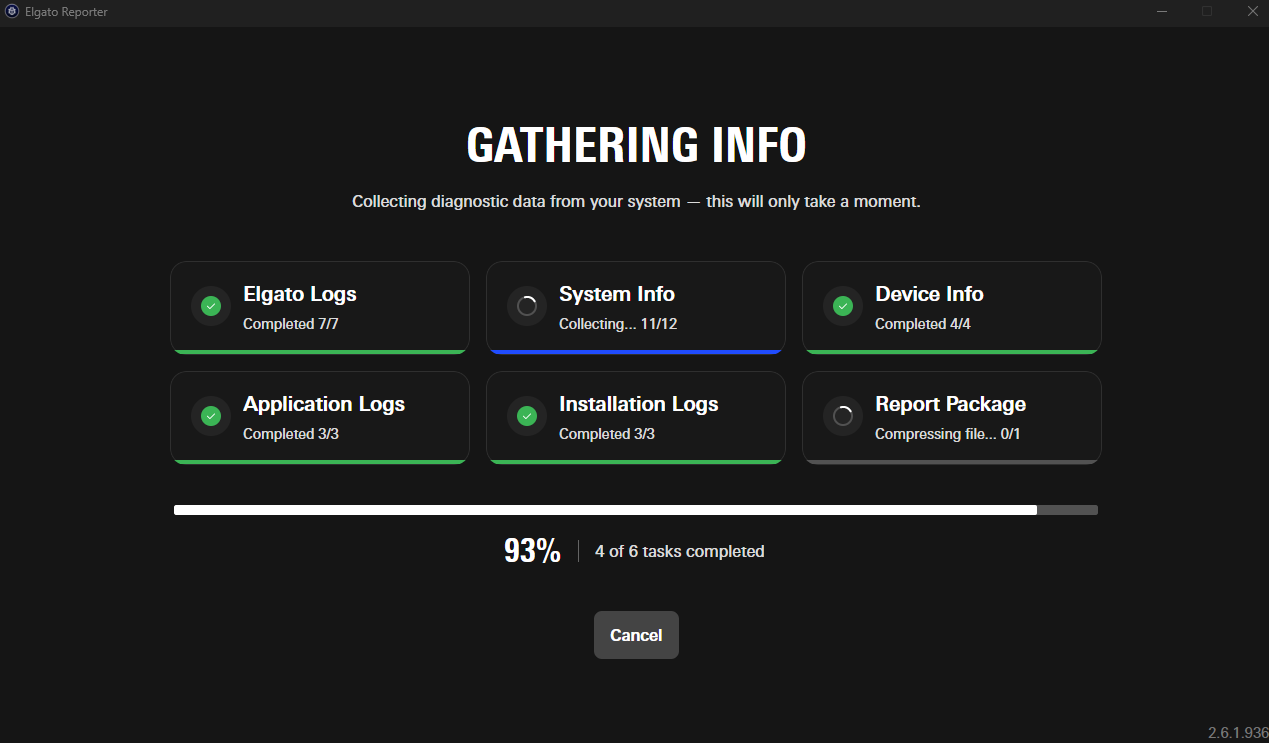Click the GATHERING INFO heading
Image resolution: width=1269 pixels, height=743 pixels.
(x=636, y=146)
